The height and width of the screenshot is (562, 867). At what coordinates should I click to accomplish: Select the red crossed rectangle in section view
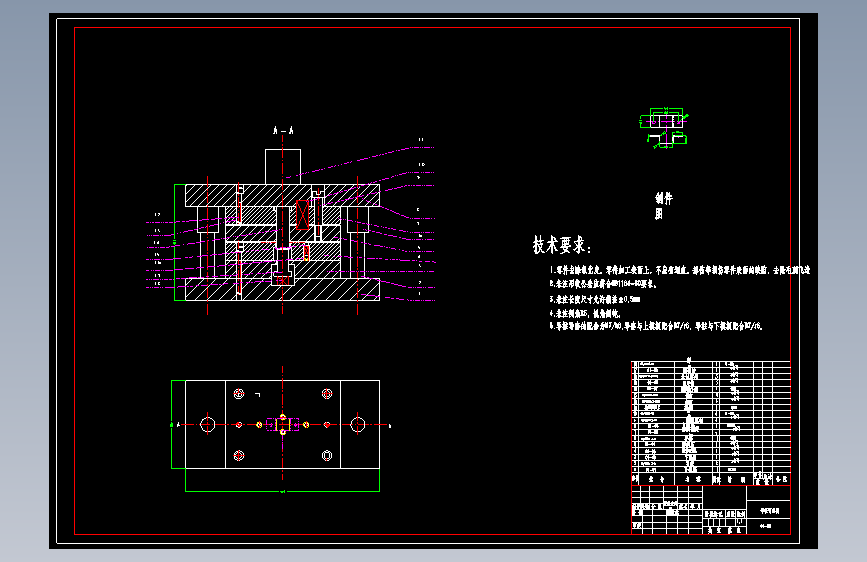click(302, 215)
